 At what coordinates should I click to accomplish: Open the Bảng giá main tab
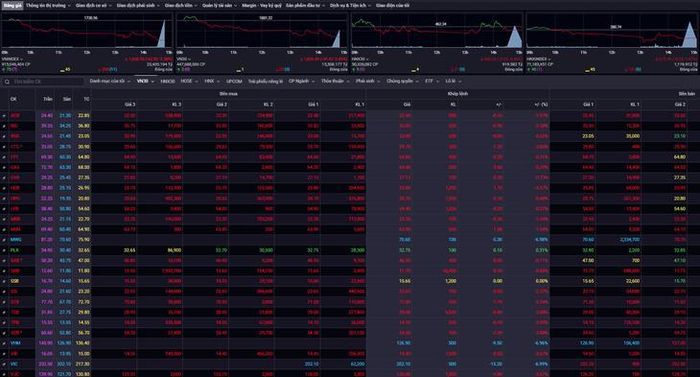pyautogui.click(x=12, y=5)
